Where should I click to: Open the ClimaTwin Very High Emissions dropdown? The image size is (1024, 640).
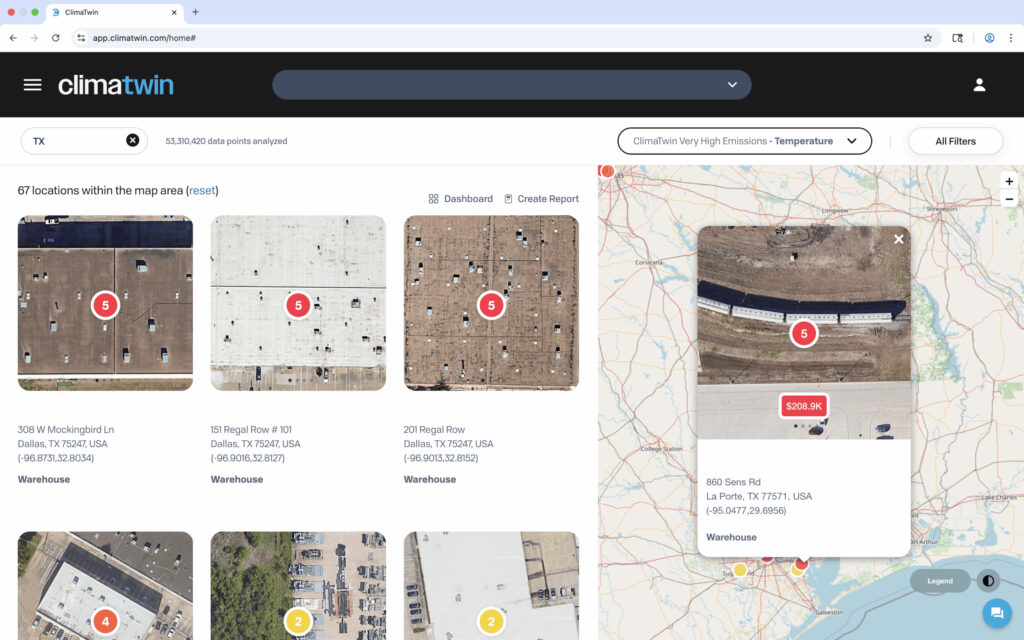point(744,140)
